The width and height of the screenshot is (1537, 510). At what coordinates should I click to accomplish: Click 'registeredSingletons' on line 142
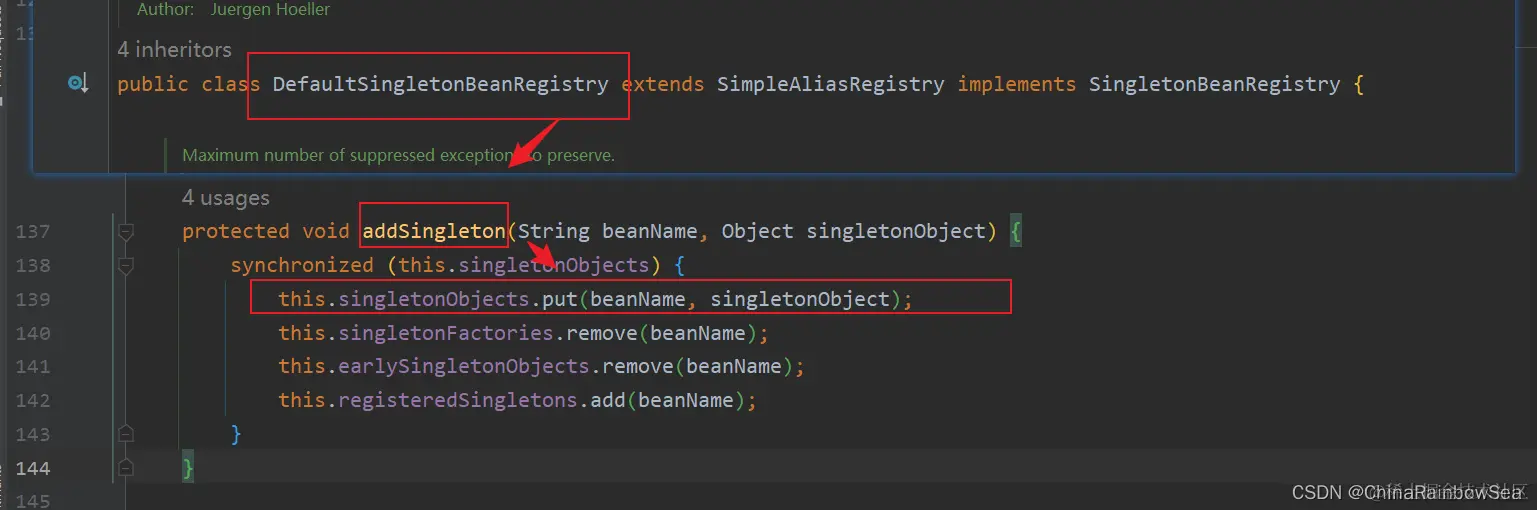[458, 400]
